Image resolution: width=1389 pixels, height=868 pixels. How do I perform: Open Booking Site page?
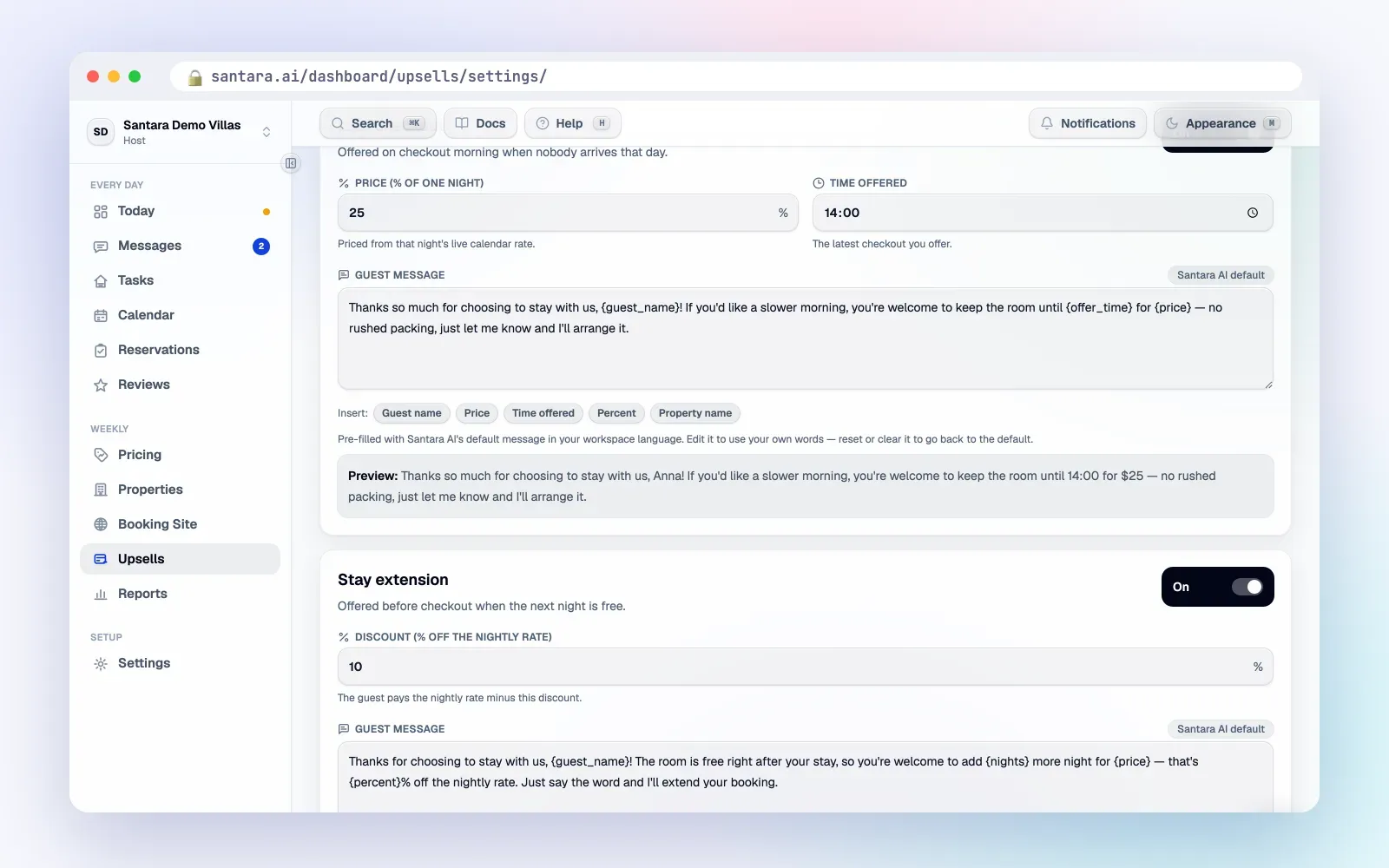pyautogui.click(x=180, y=524)
